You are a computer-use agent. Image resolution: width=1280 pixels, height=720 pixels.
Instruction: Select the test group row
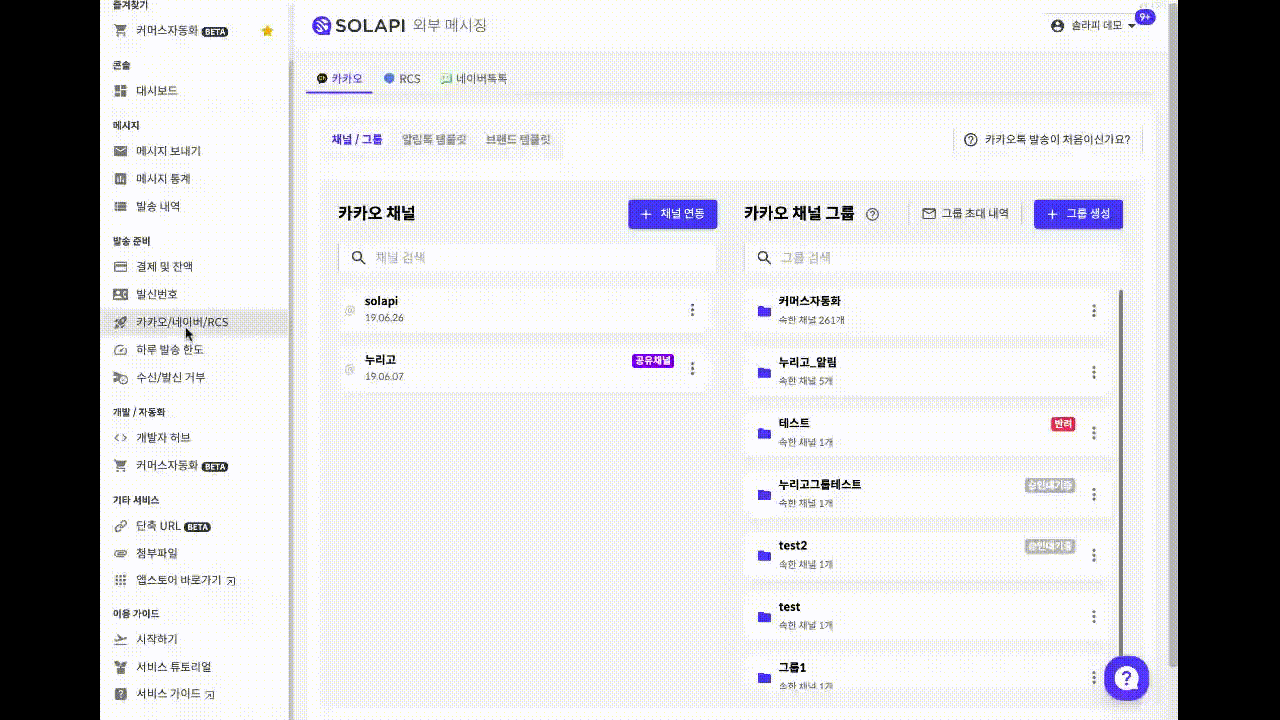click(927, 616)
